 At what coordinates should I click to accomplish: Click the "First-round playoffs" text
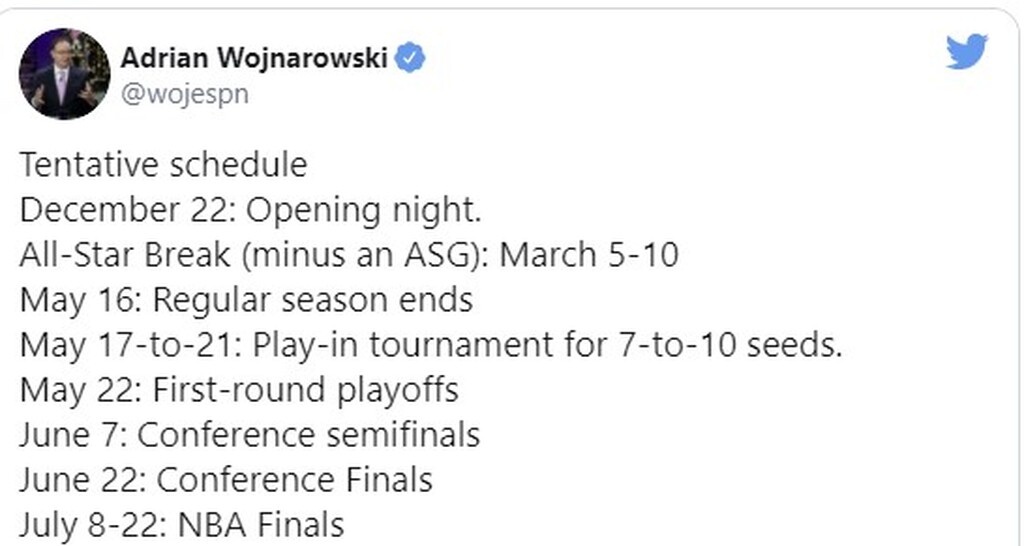coord(305,390)
